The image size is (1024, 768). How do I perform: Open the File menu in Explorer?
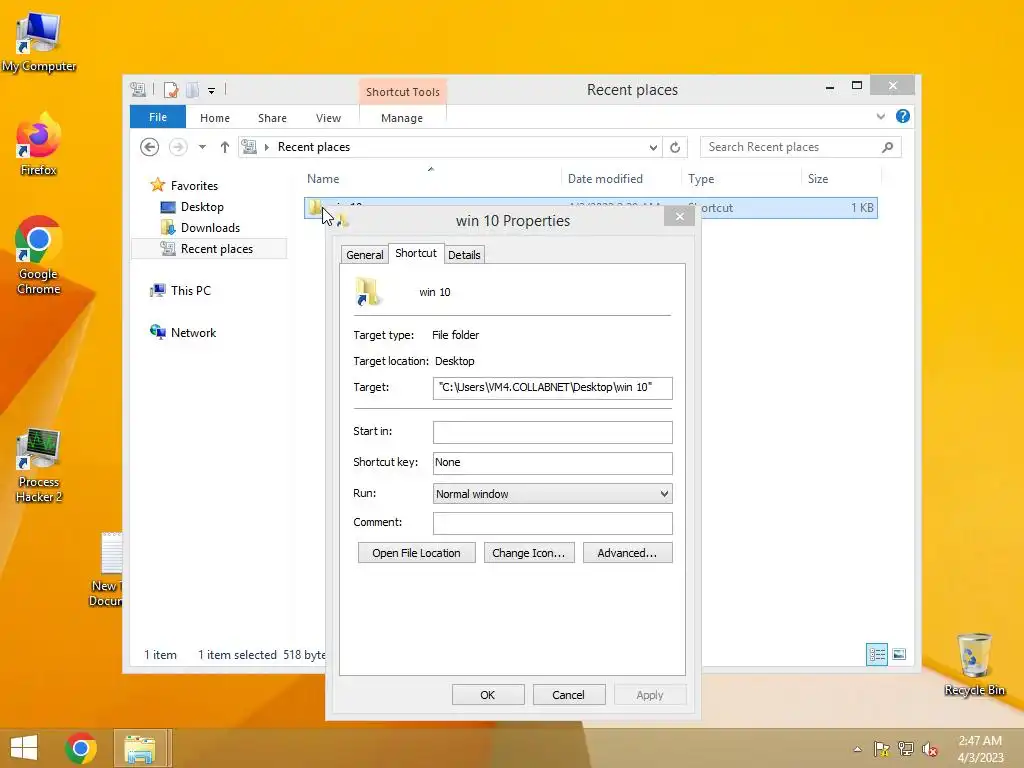click(x=158, y=117)
